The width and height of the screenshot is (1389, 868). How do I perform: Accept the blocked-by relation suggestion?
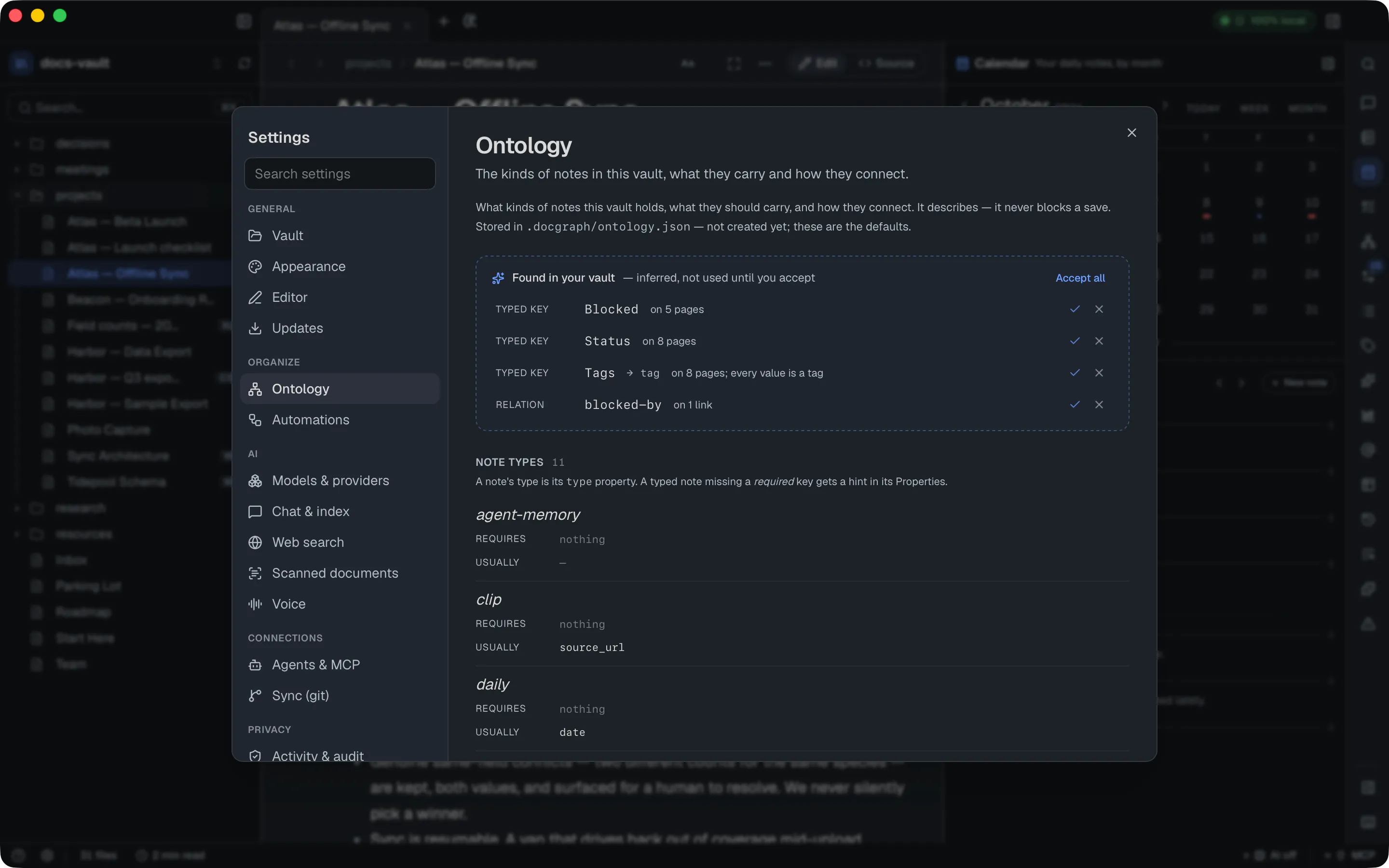tap(1075, 405)
